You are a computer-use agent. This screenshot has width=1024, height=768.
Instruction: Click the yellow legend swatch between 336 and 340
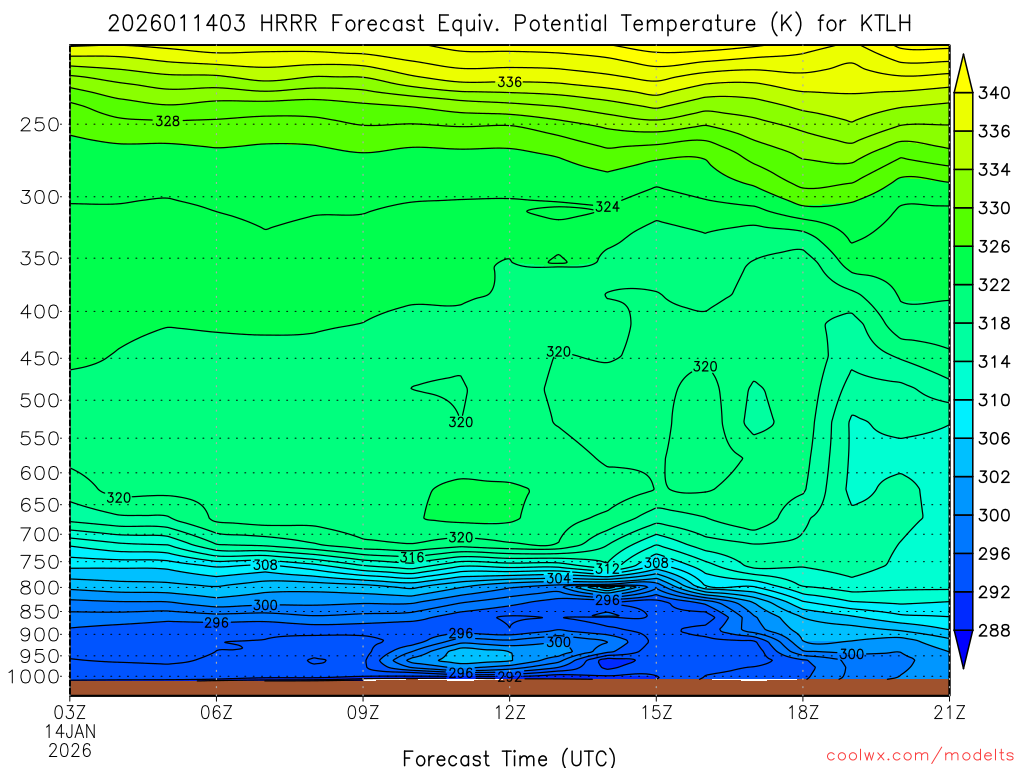click(x=963, y=112)
